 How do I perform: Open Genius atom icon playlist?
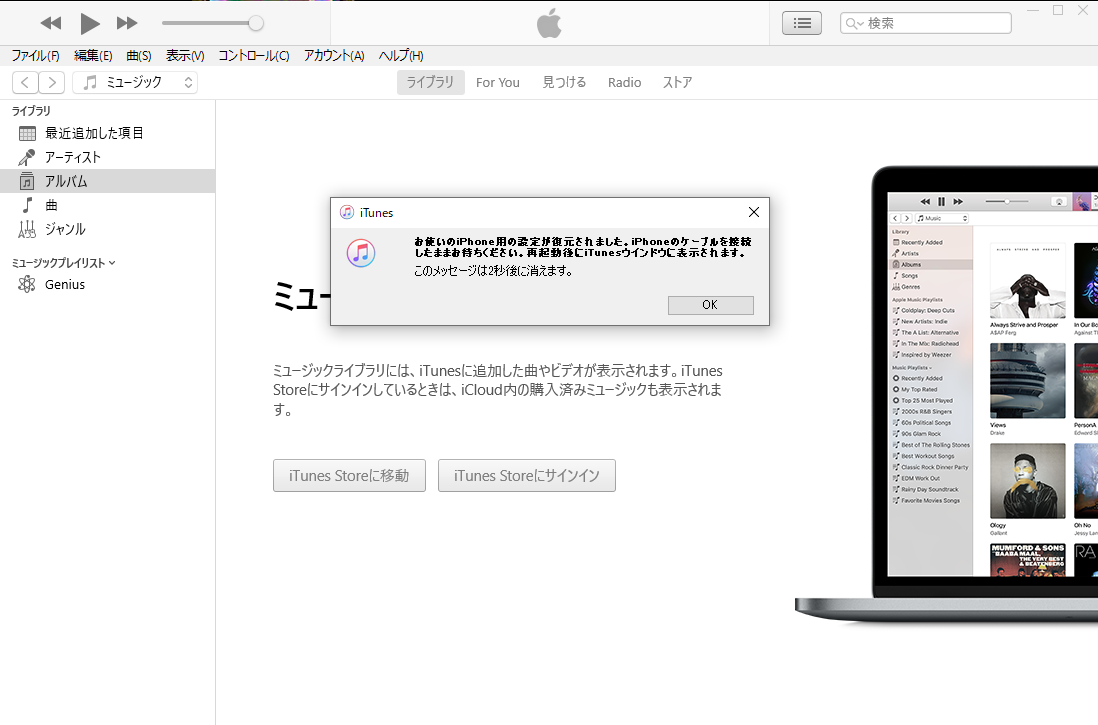[64, 284]
